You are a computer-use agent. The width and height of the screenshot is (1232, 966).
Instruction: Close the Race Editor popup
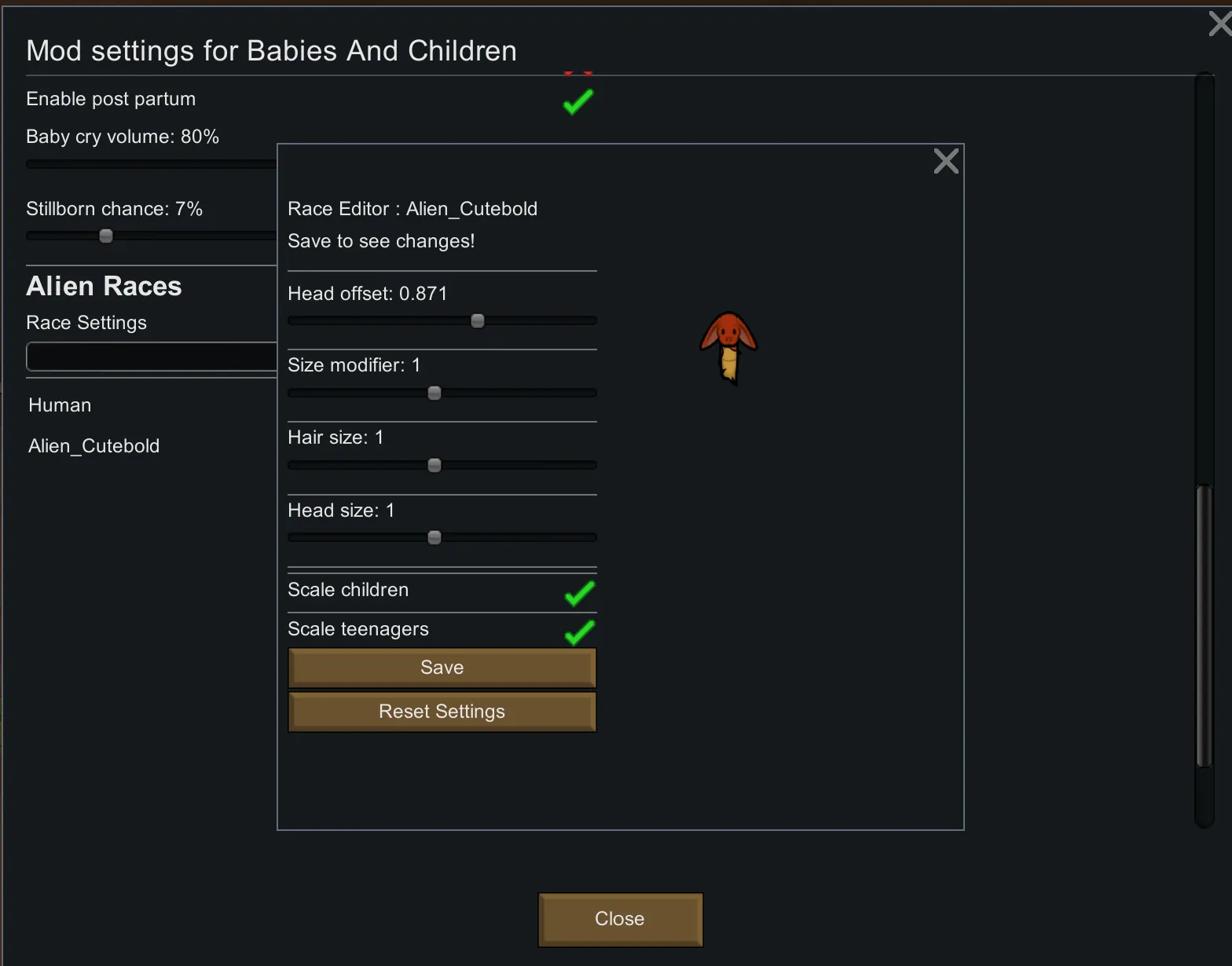pos(946,161)
